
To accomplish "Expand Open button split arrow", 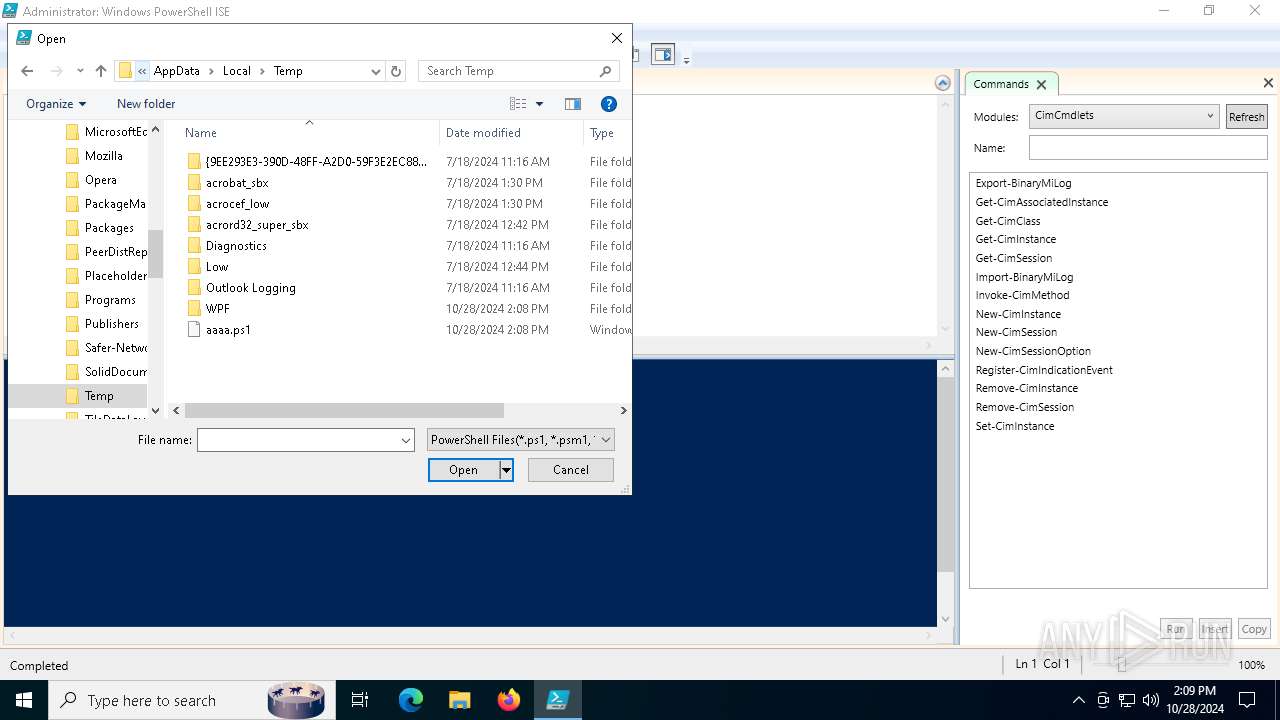I will (506, 470).
